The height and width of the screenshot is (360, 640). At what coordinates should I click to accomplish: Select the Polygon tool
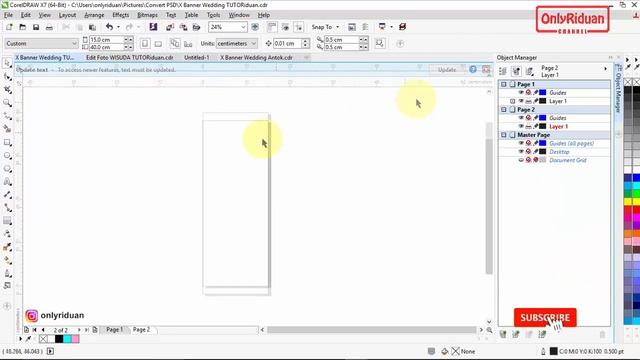tap(7, 169)
